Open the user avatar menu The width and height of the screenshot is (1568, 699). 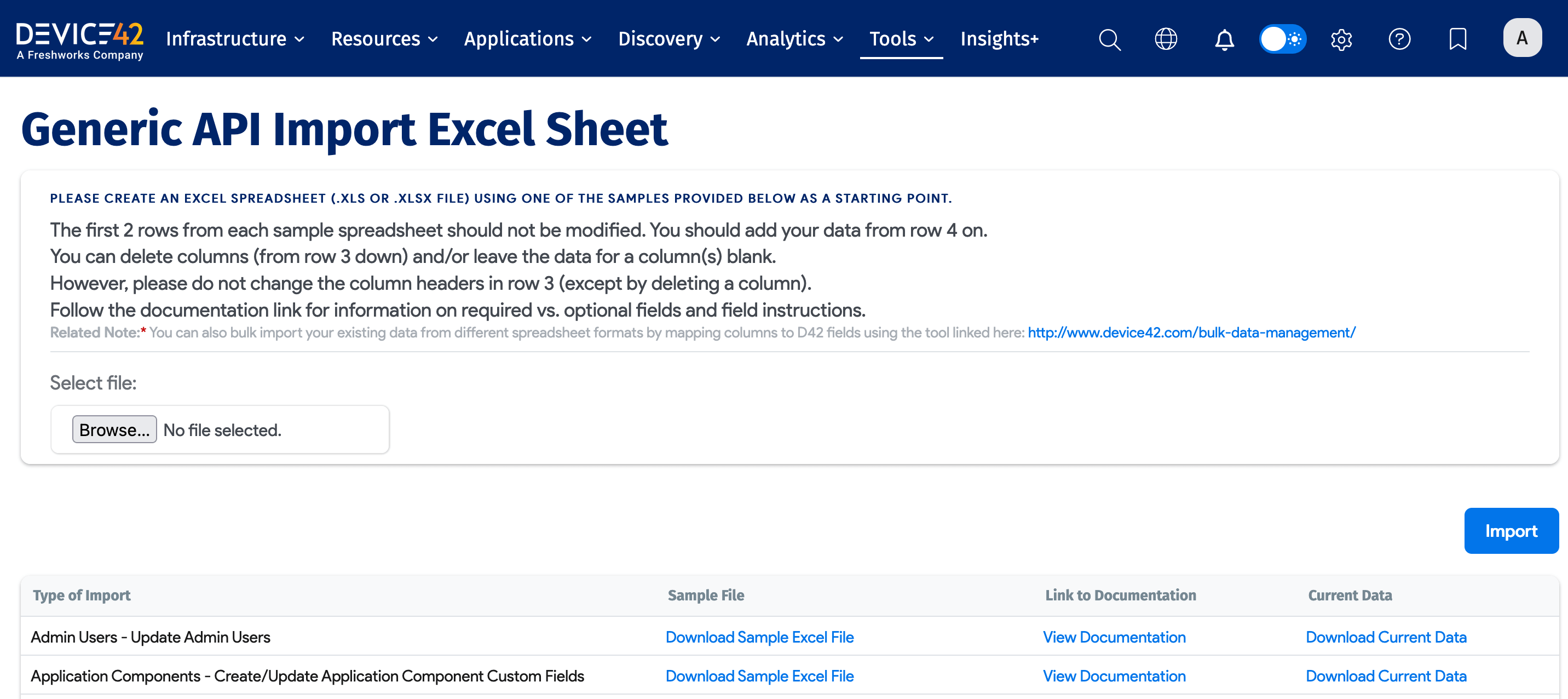1522,38
